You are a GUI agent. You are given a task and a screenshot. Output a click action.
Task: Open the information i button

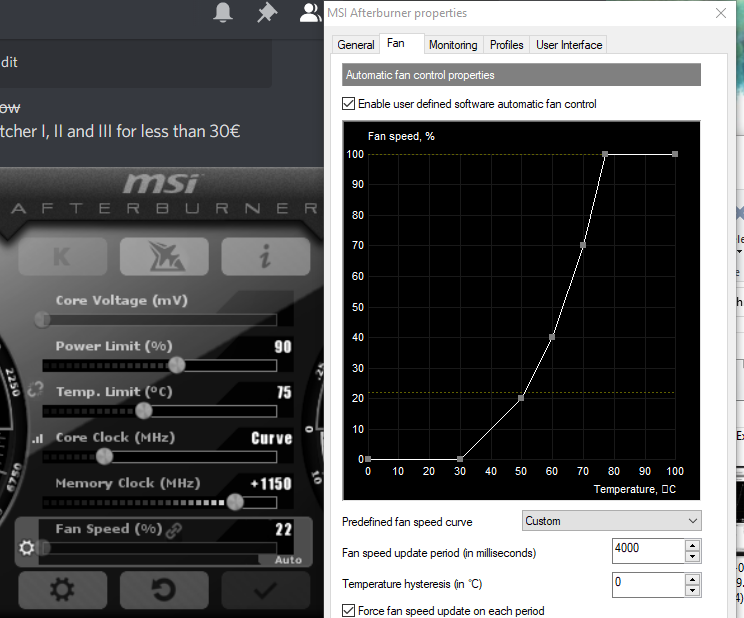click(265, 256)
